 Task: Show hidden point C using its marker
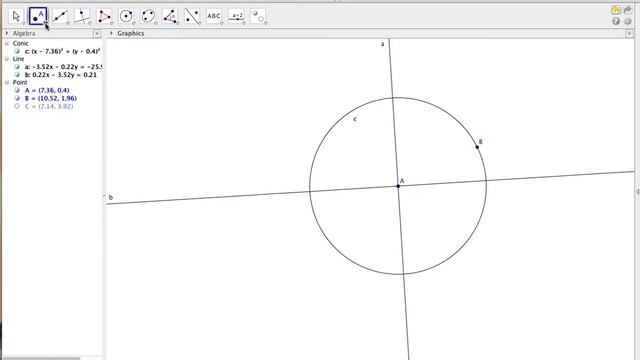click(17, 106)
